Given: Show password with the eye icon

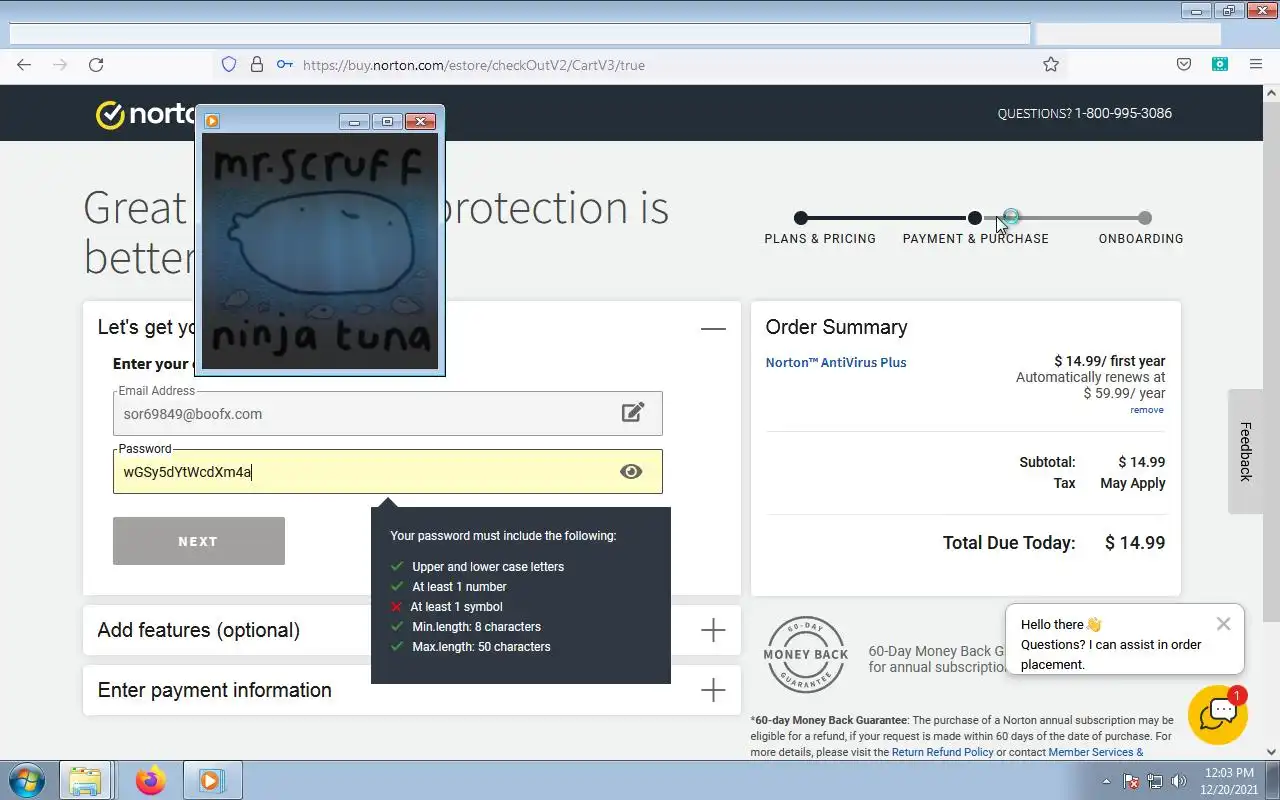Looking at the screenshot, I should coord(631,472).
